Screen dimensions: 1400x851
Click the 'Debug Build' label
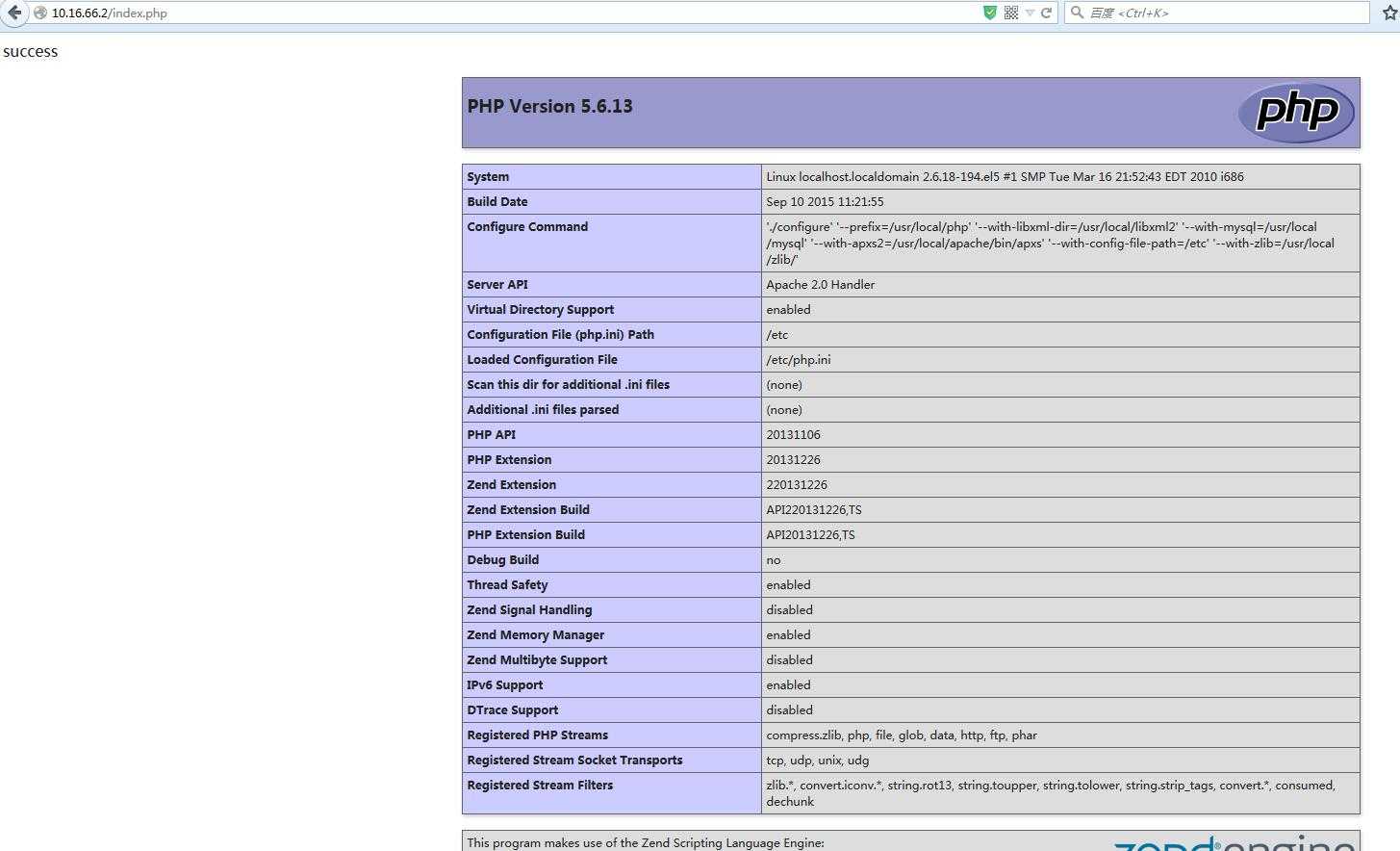click(503, 560)
